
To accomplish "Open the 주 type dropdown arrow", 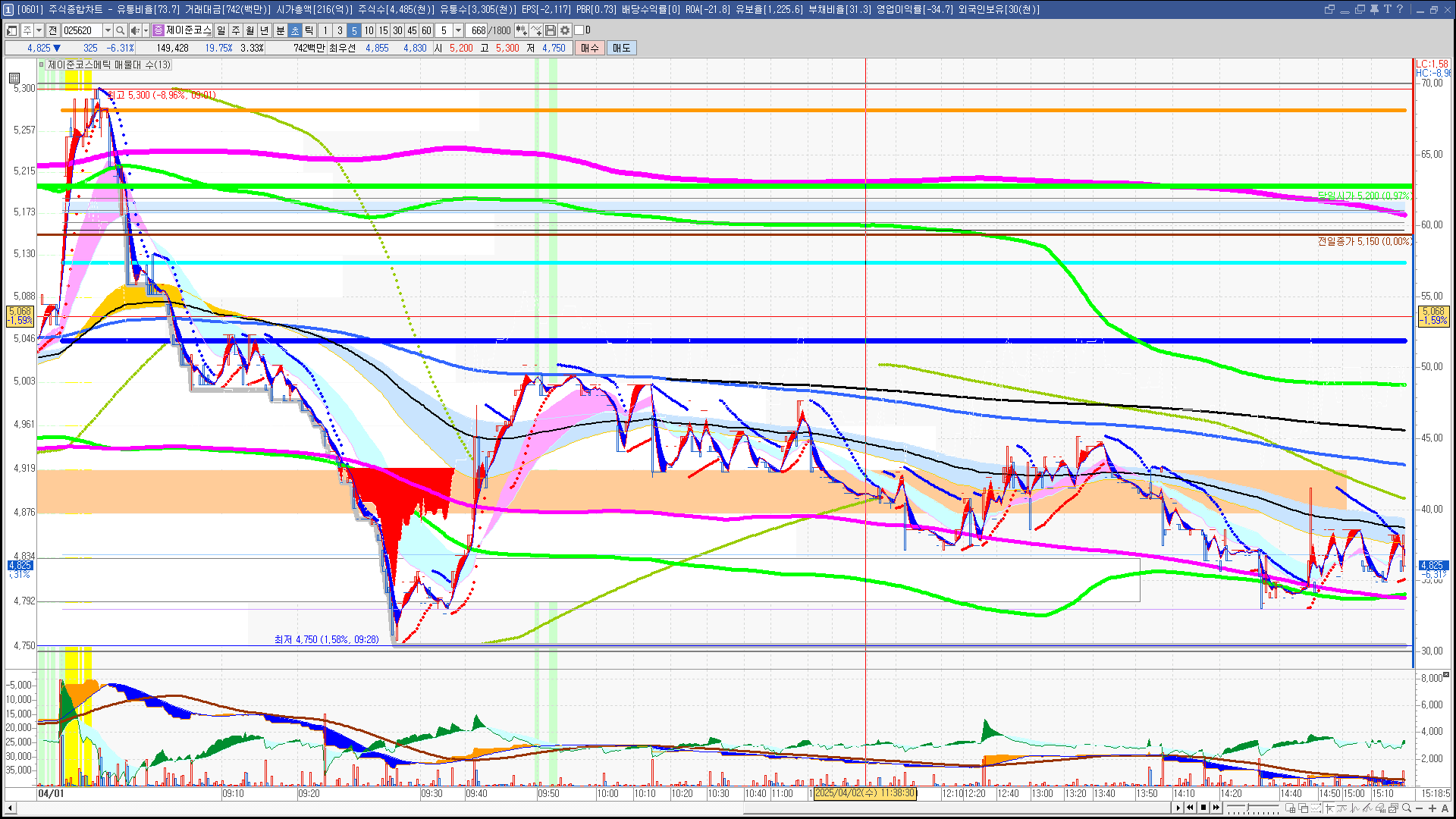I will 39,30.
